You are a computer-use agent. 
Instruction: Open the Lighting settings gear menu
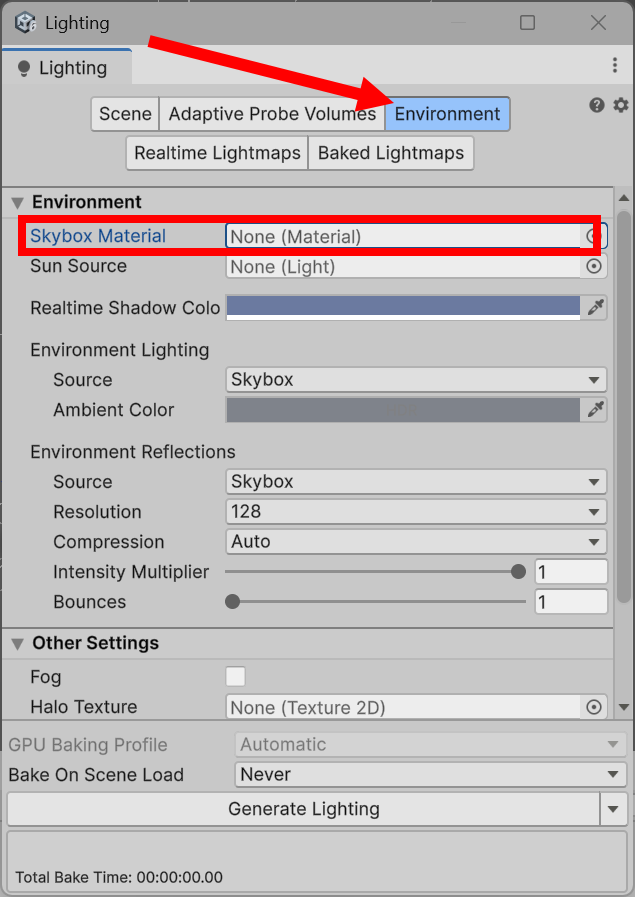point(621,105)
